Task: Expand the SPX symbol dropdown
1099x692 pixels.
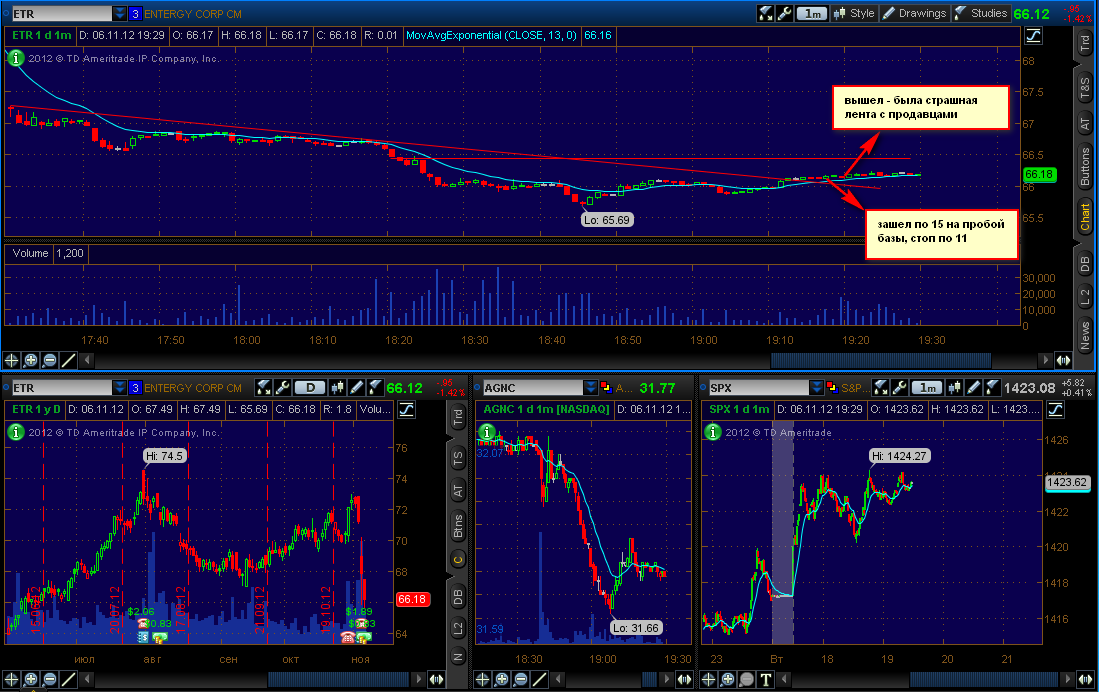Action: (x=817, y=388)
